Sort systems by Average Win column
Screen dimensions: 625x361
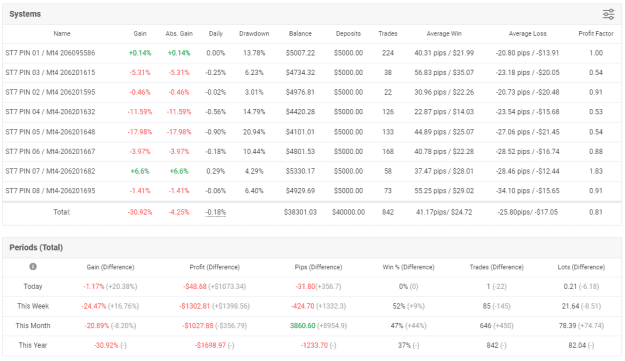pos(444,34)
